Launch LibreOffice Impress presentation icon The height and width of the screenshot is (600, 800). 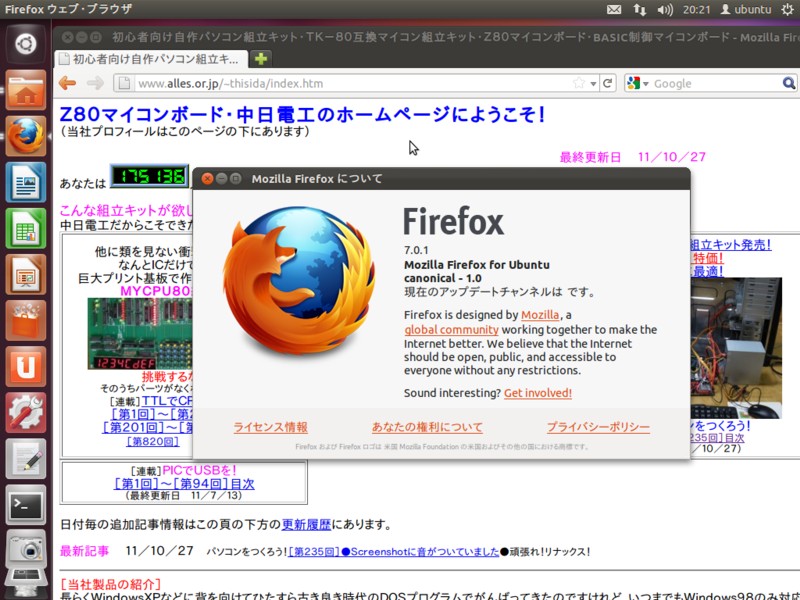click(x=26, y=274)
